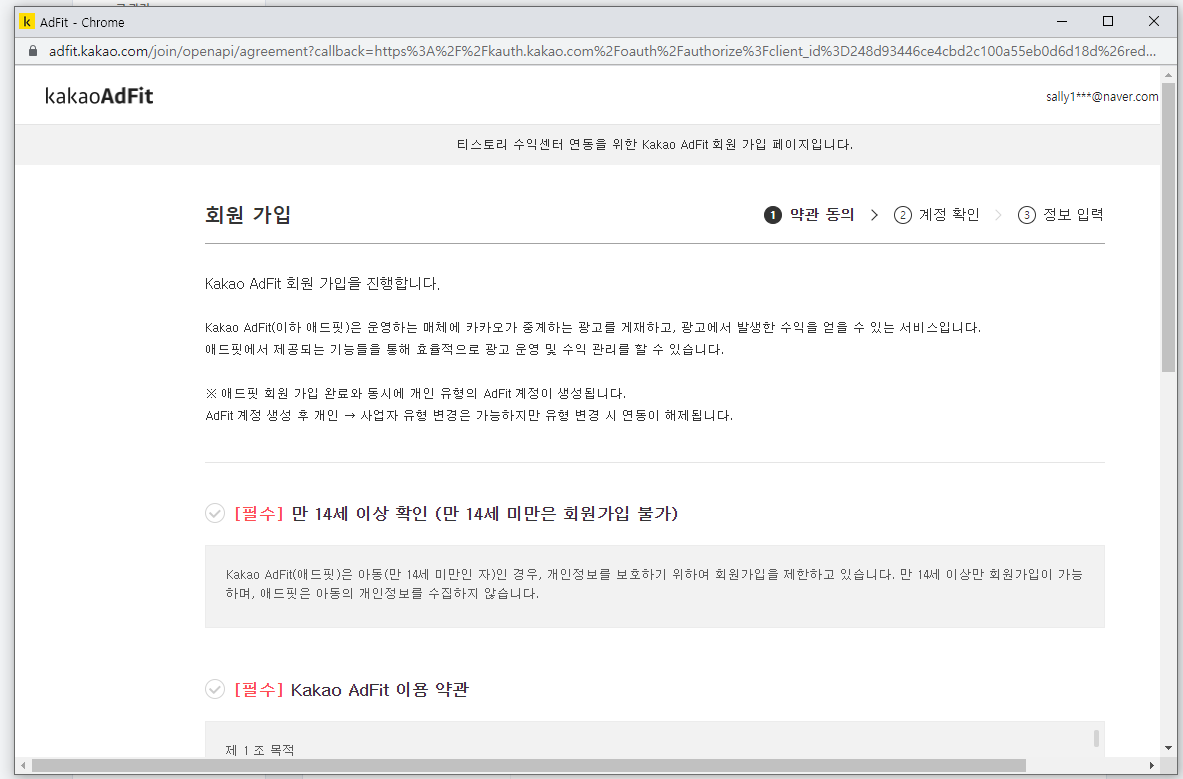
Task: Click the horizontal scrollbar thumb
Action: (x=528, y=765)
